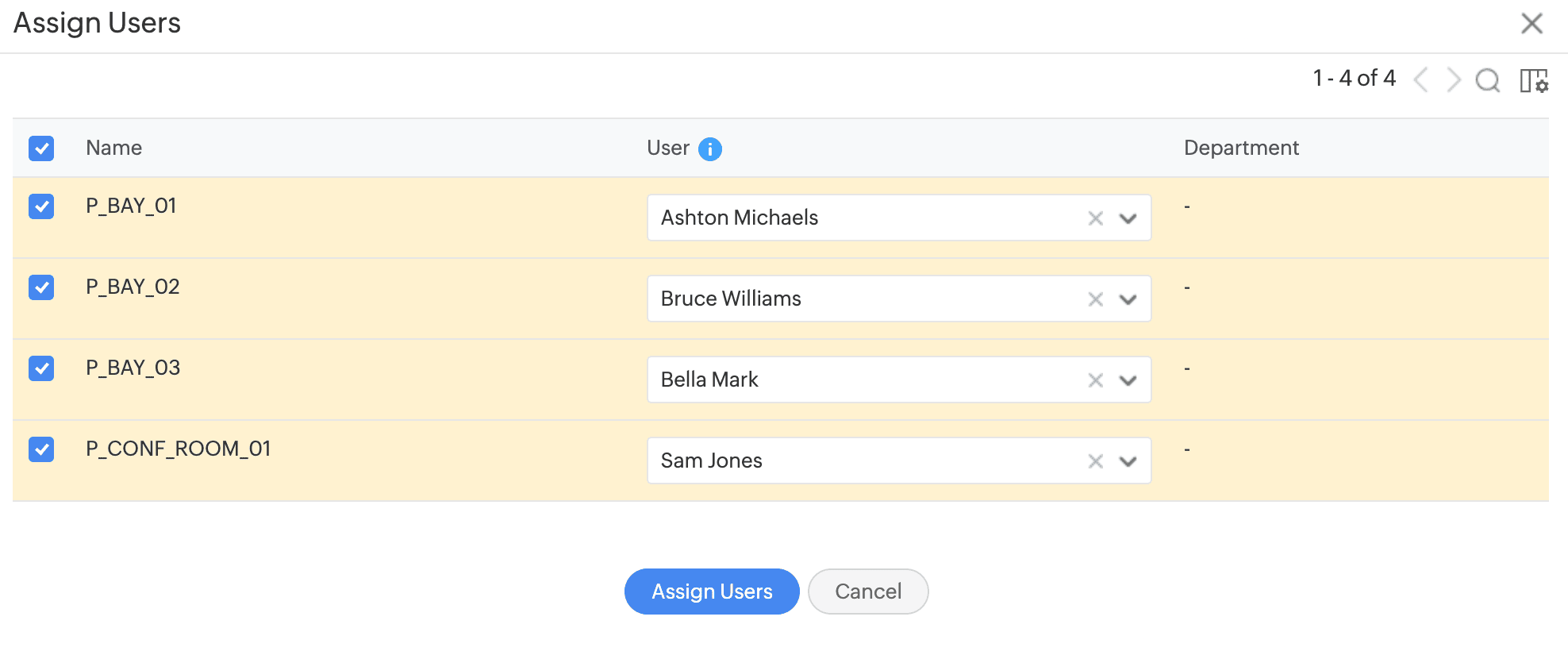The width and height of the screenshot is (1568, 659).
Task: Close the Assign Users dialog
Action: tap(1531, 23)
